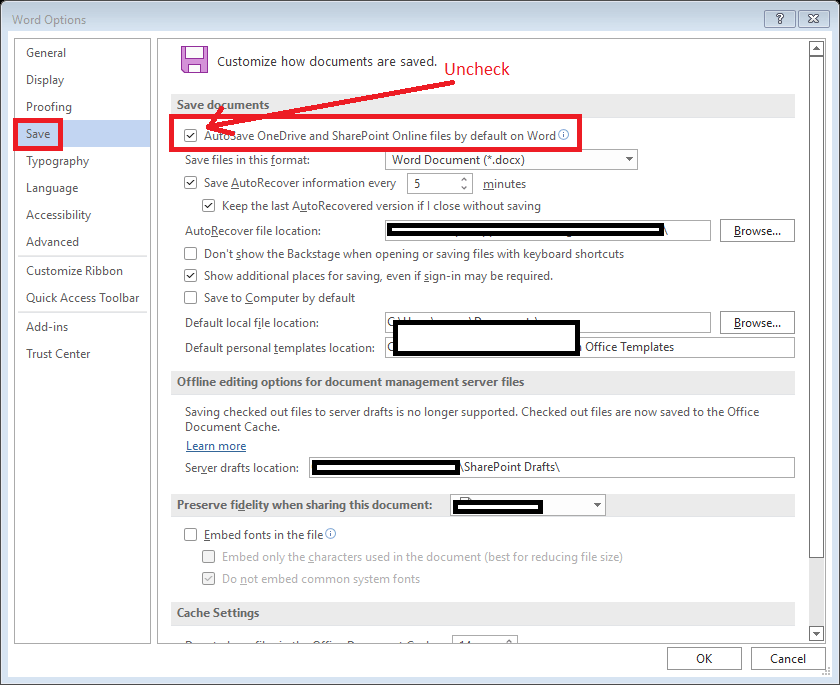This screenshot has width=840, height=685.
Task: Confirm settings with OK button
Action: pyautogui.click(x=704, y=659)
